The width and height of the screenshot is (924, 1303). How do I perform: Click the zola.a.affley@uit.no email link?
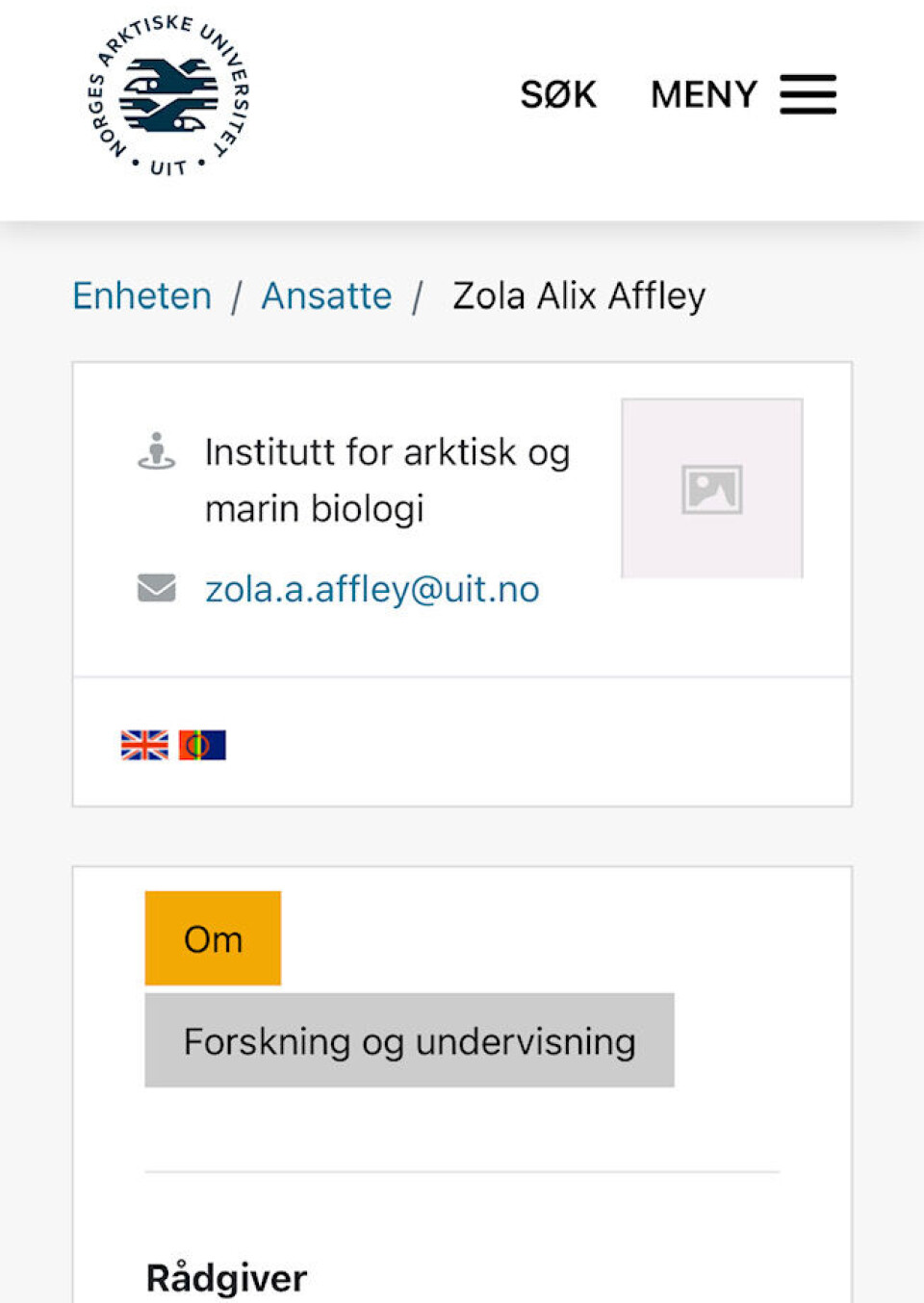click(x=372, y=589)
